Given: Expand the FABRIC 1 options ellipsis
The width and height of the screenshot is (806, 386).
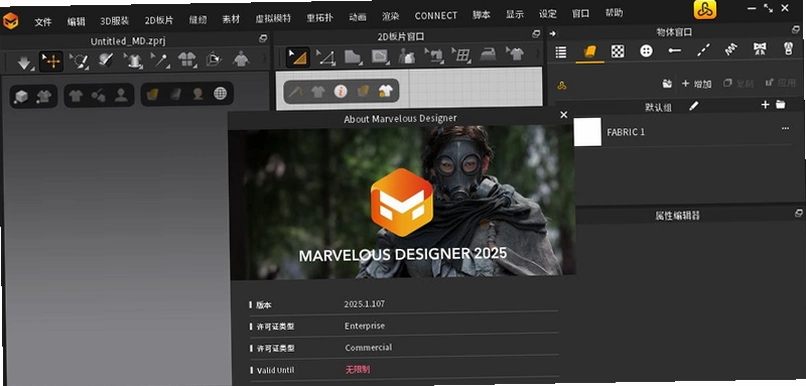Looking at the screenshot, I should click(785, 128).
